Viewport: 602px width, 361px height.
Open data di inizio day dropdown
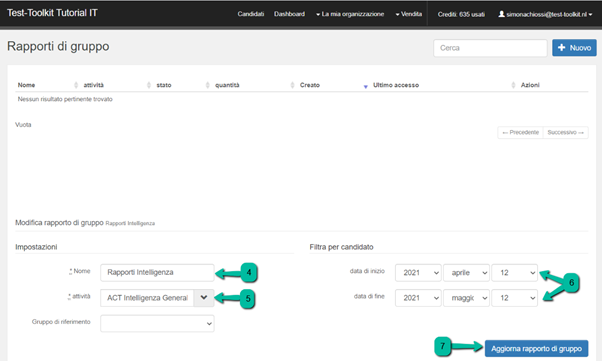coord(514,273)
